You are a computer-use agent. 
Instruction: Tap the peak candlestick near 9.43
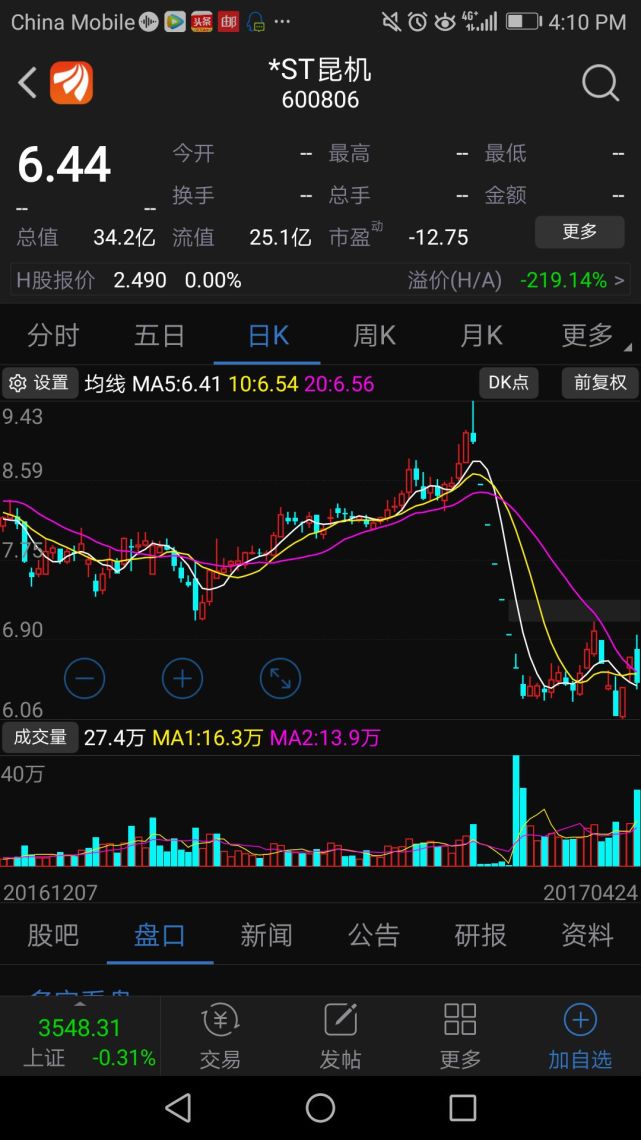click(x=472, y=422)
